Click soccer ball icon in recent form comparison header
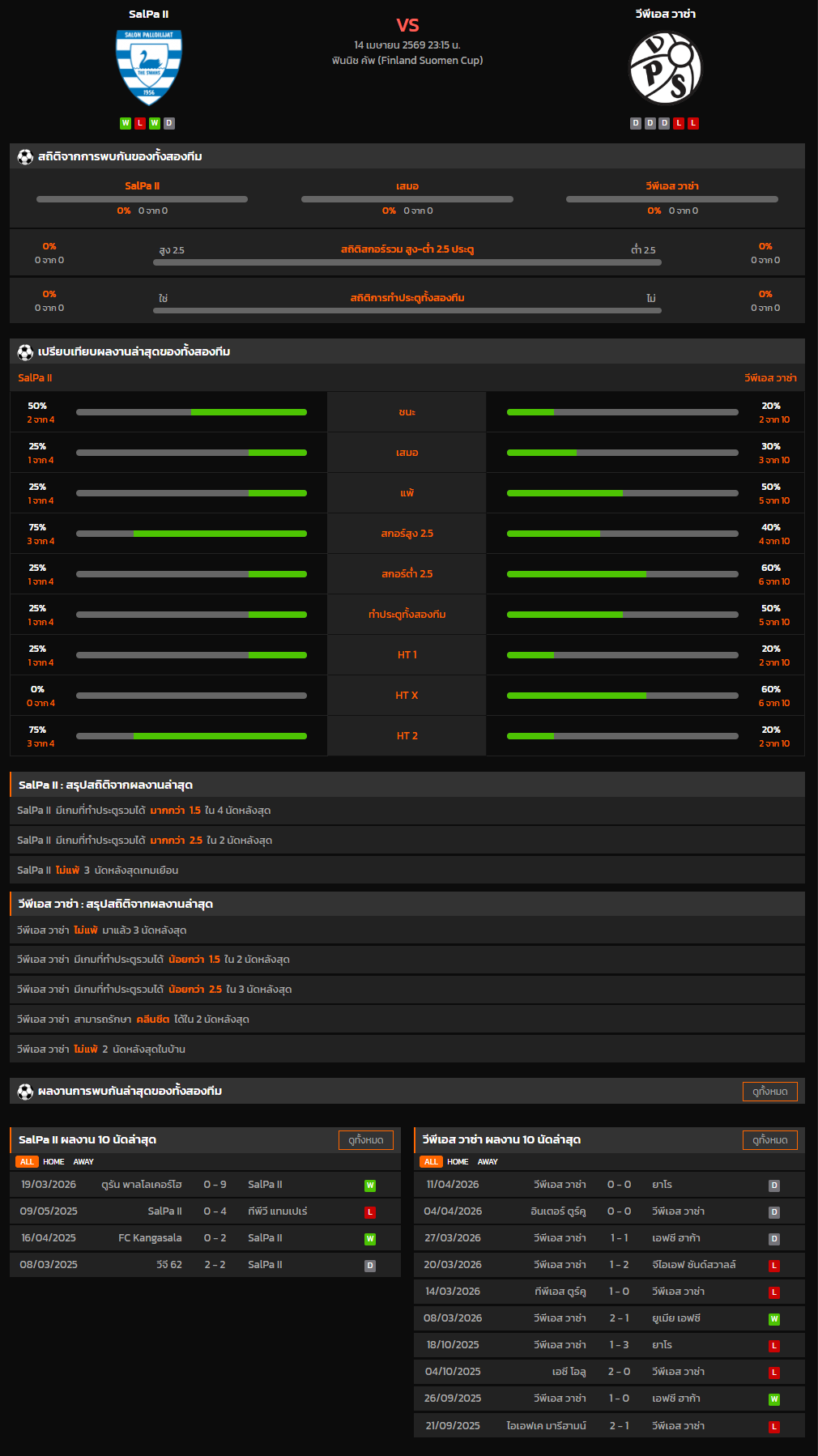818x1456 pixels. (25, 352)
